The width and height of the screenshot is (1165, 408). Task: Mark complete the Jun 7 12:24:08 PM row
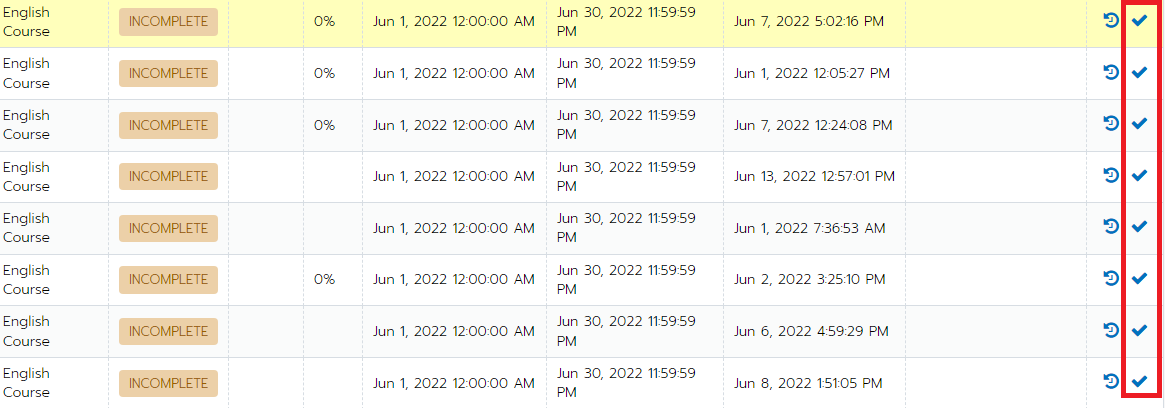click(1139, 124)
